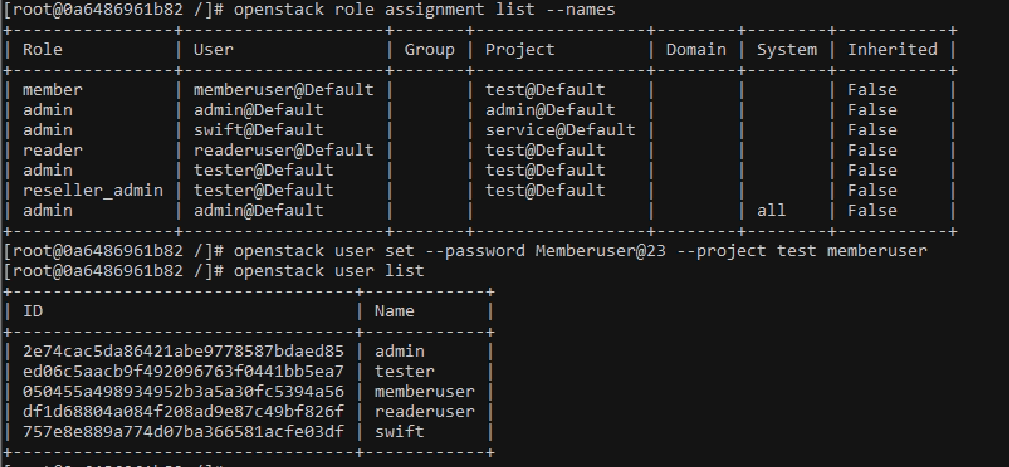
Task: Select the swift@Default user entry
Action: pyautogui.click(x=258, y=130)
